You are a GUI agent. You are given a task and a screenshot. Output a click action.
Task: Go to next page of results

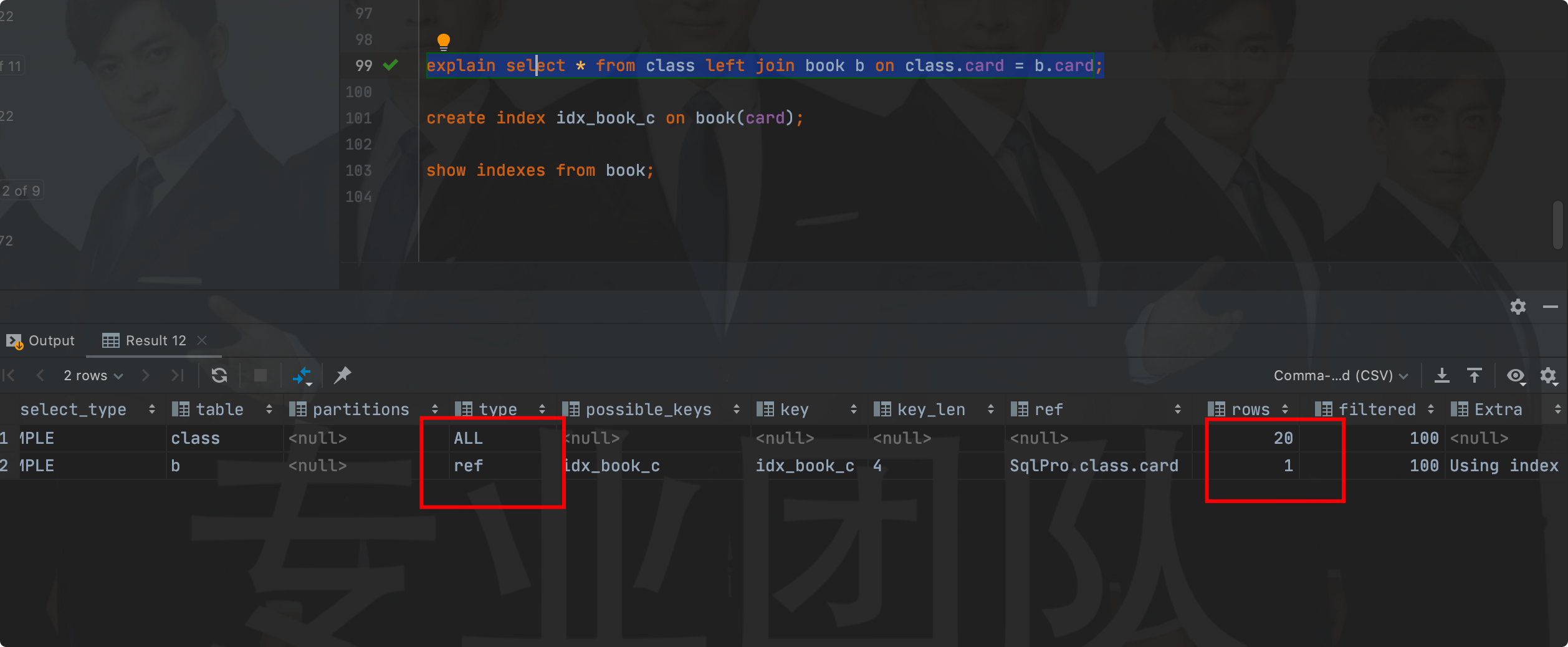(x=146, y=375)
